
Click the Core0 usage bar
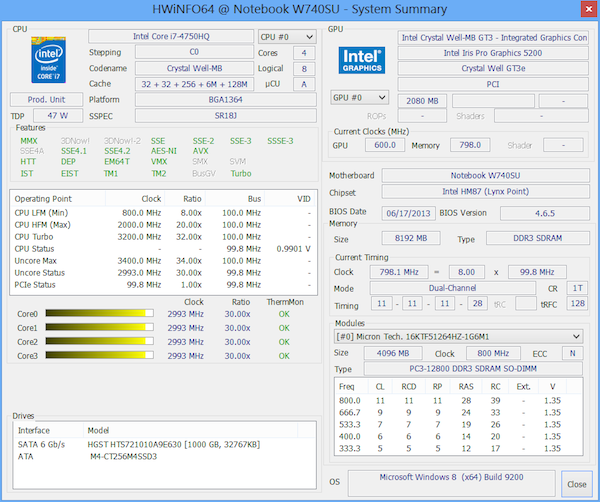point(99,313)
